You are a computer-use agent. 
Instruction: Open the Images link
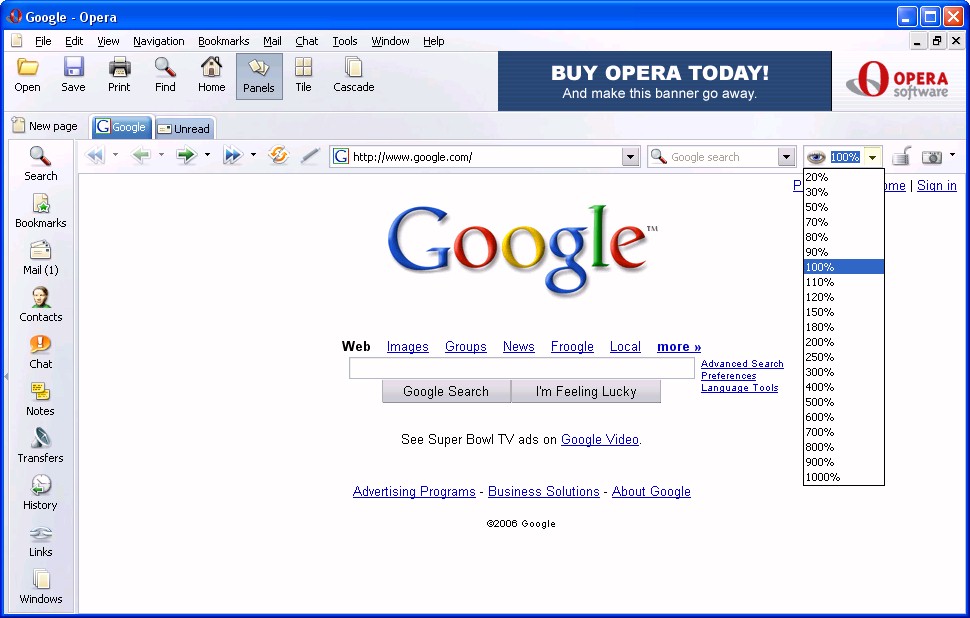click(x=408, y=346)
